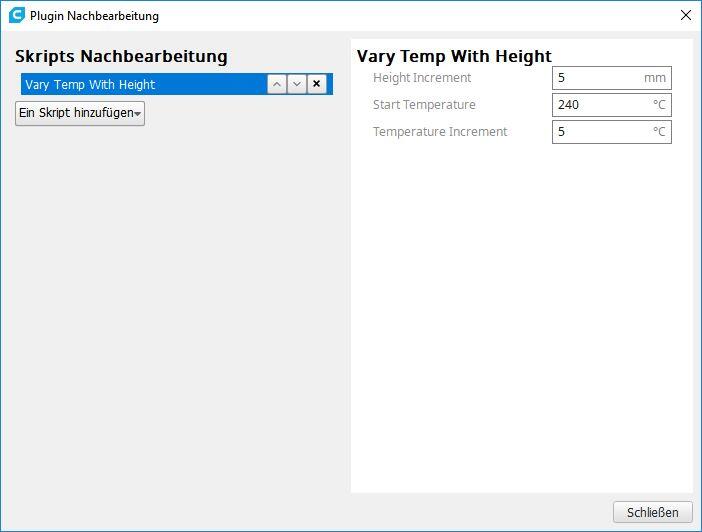702x532 pixels.
Task: Remove the Vary Temp With Height script
Action: tap(317, 84)
